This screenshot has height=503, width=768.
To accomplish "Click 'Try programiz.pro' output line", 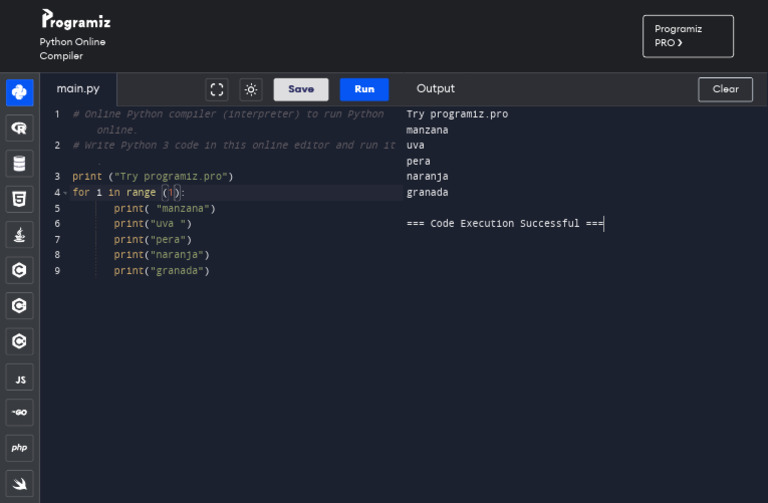I will coord(457,114).
